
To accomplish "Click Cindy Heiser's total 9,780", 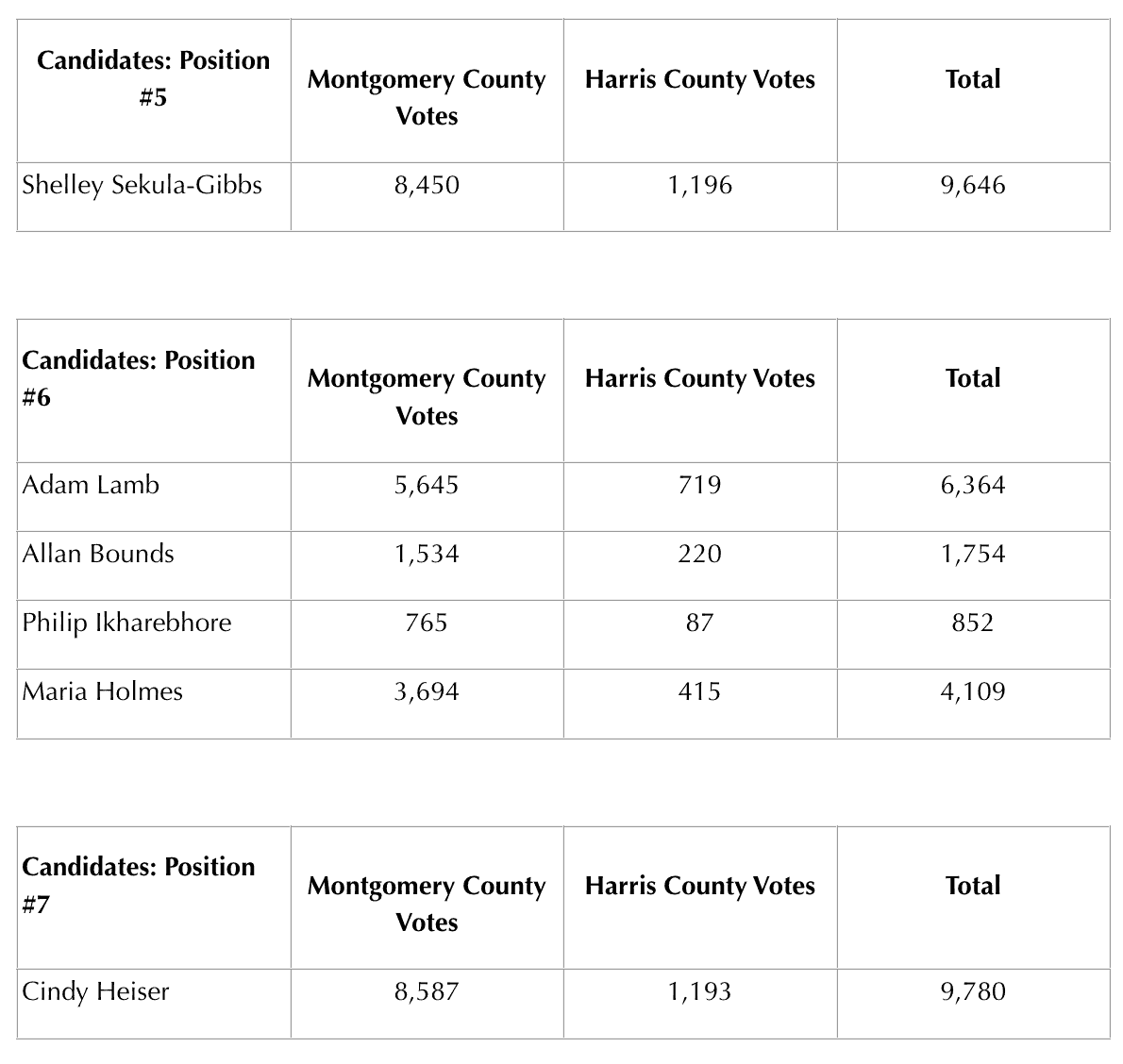I will pos(973,991).
